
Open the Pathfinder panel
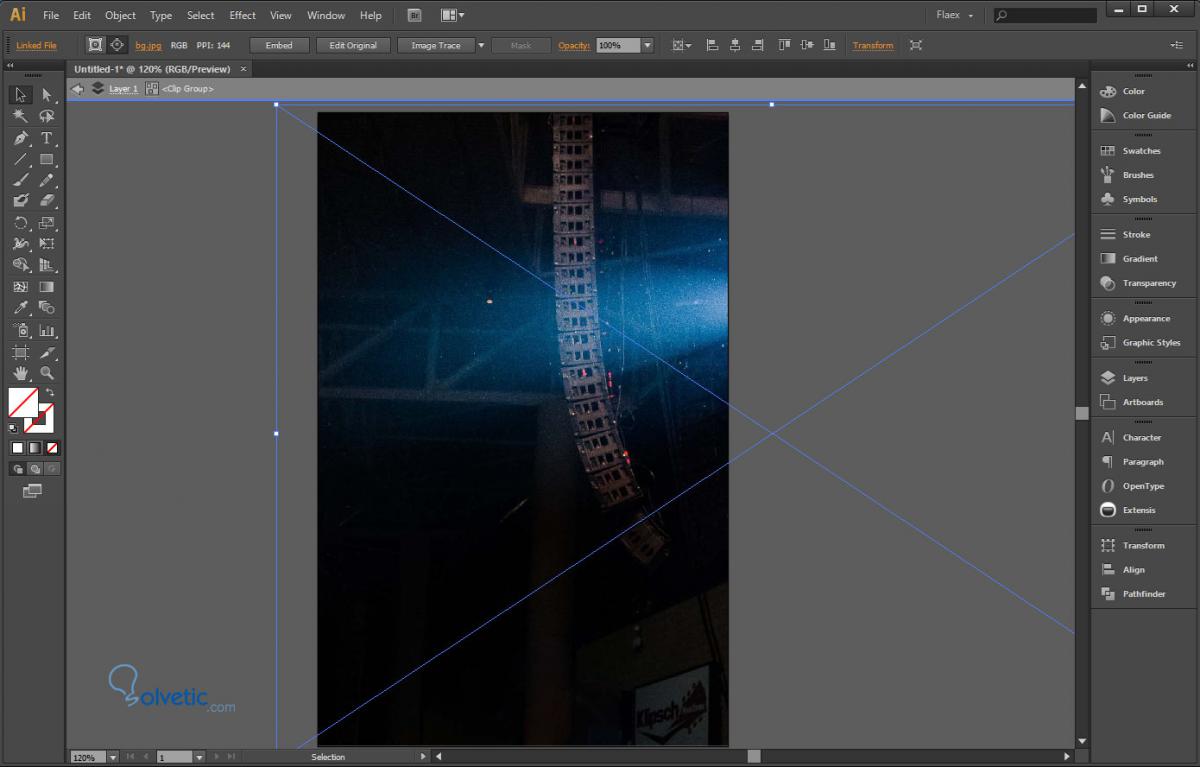coord(1143,594)
